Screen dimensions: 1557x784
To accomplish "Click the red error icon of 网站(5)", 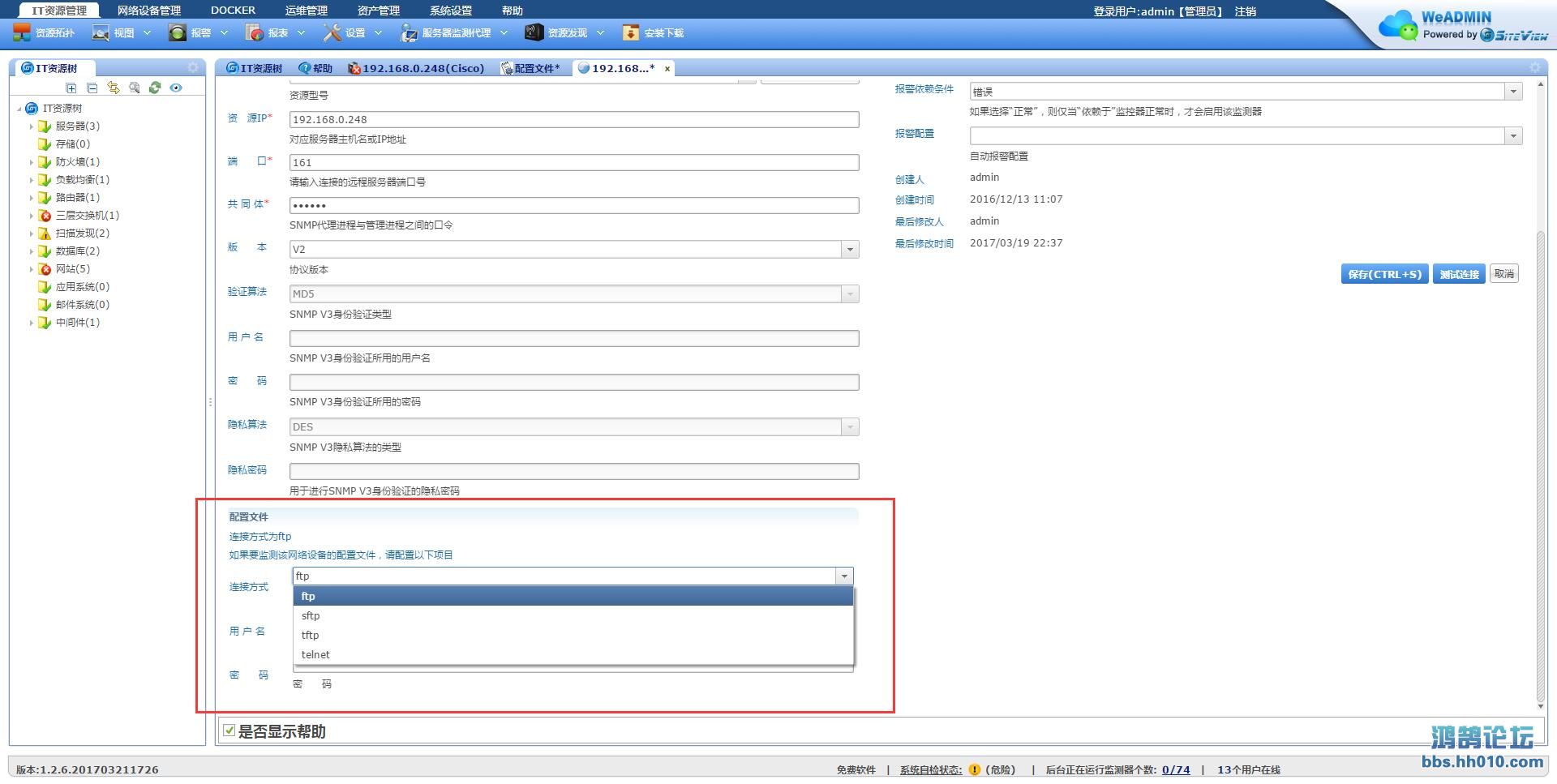I will tap(45, 269).
